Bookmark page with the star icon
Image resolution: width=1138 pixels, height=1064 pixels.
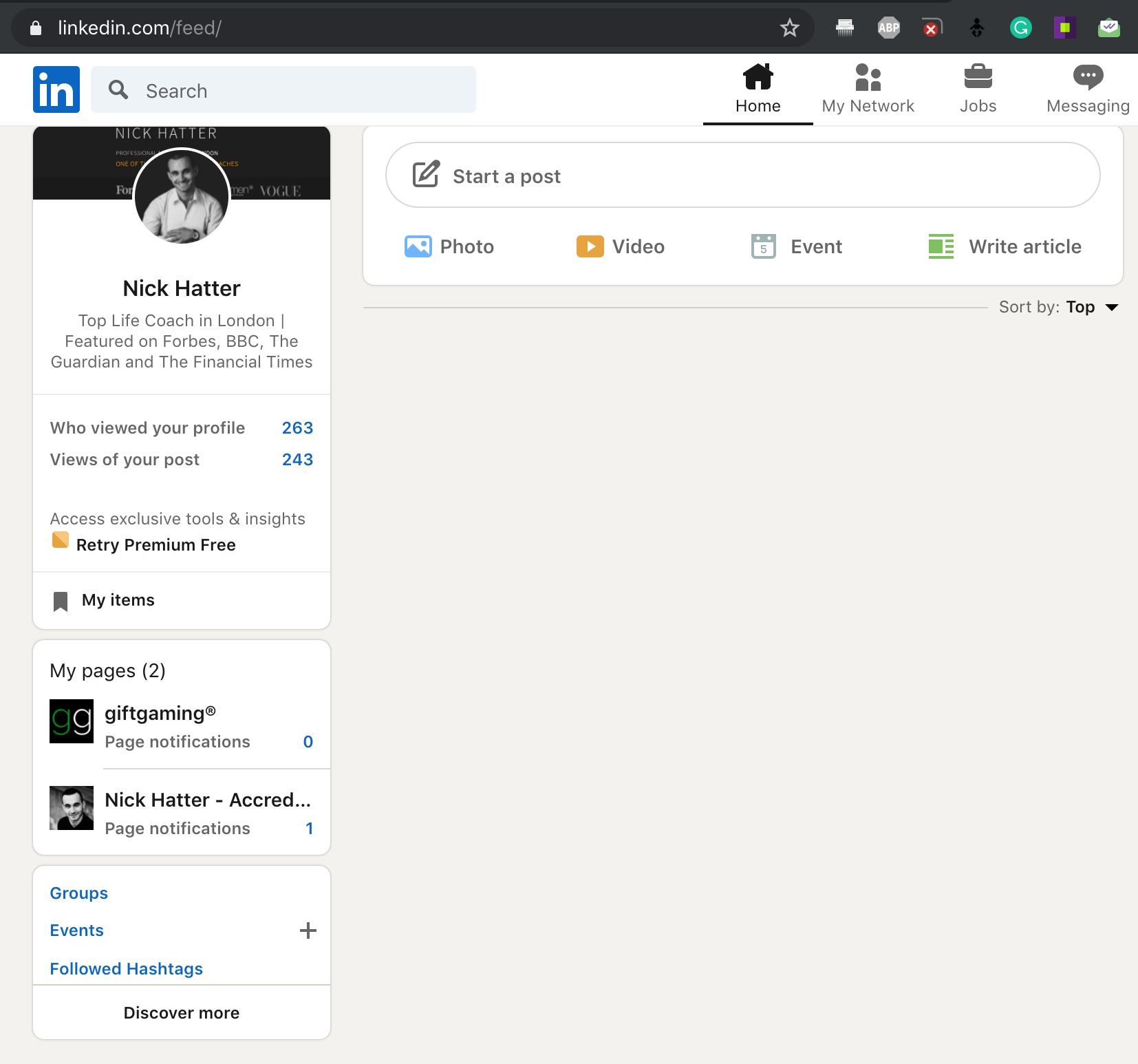click(x=790, y=28)
